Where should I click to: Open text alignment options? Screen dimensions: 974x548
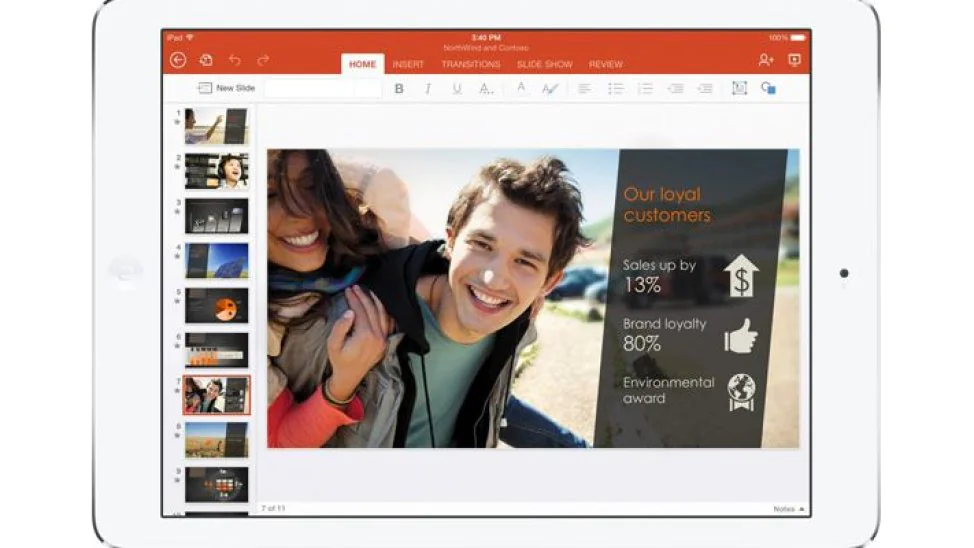[585, 89]
